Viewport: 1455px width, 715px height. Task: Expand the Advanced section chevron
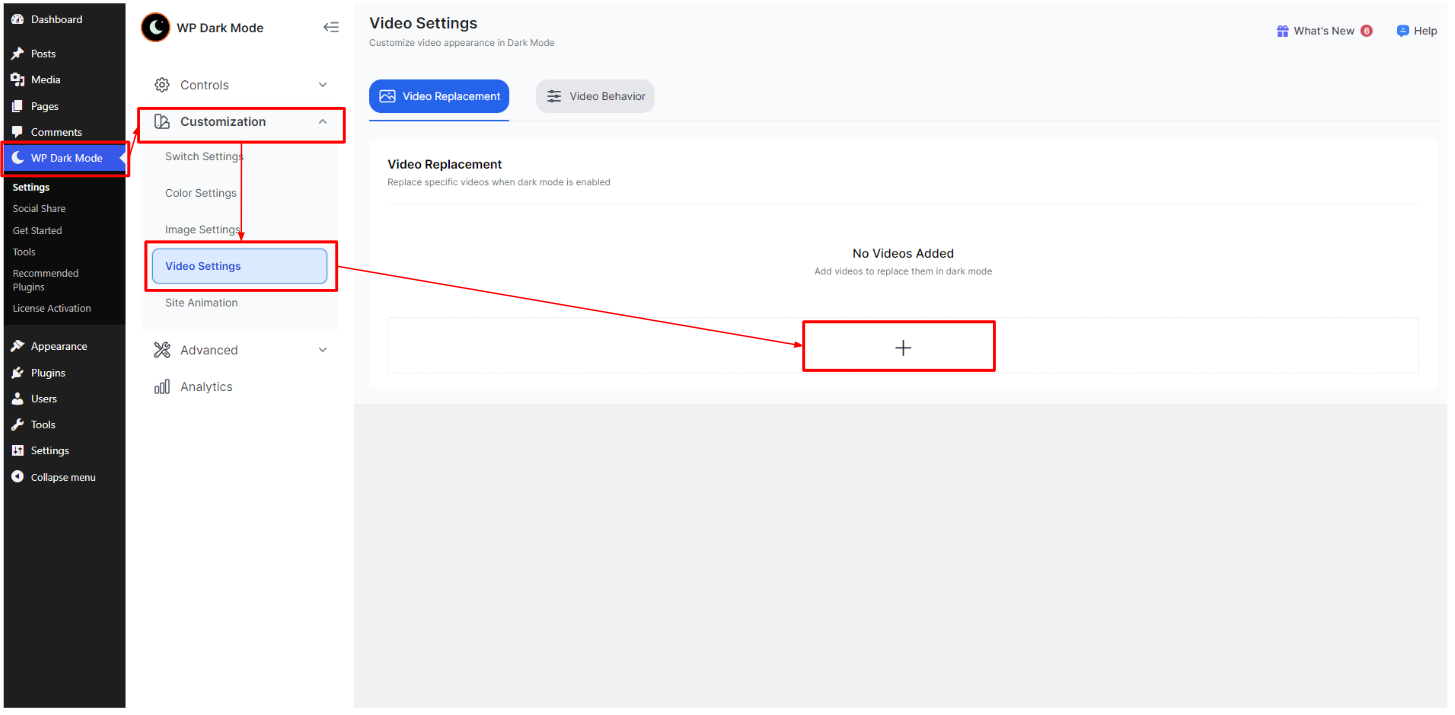(322, 350)
